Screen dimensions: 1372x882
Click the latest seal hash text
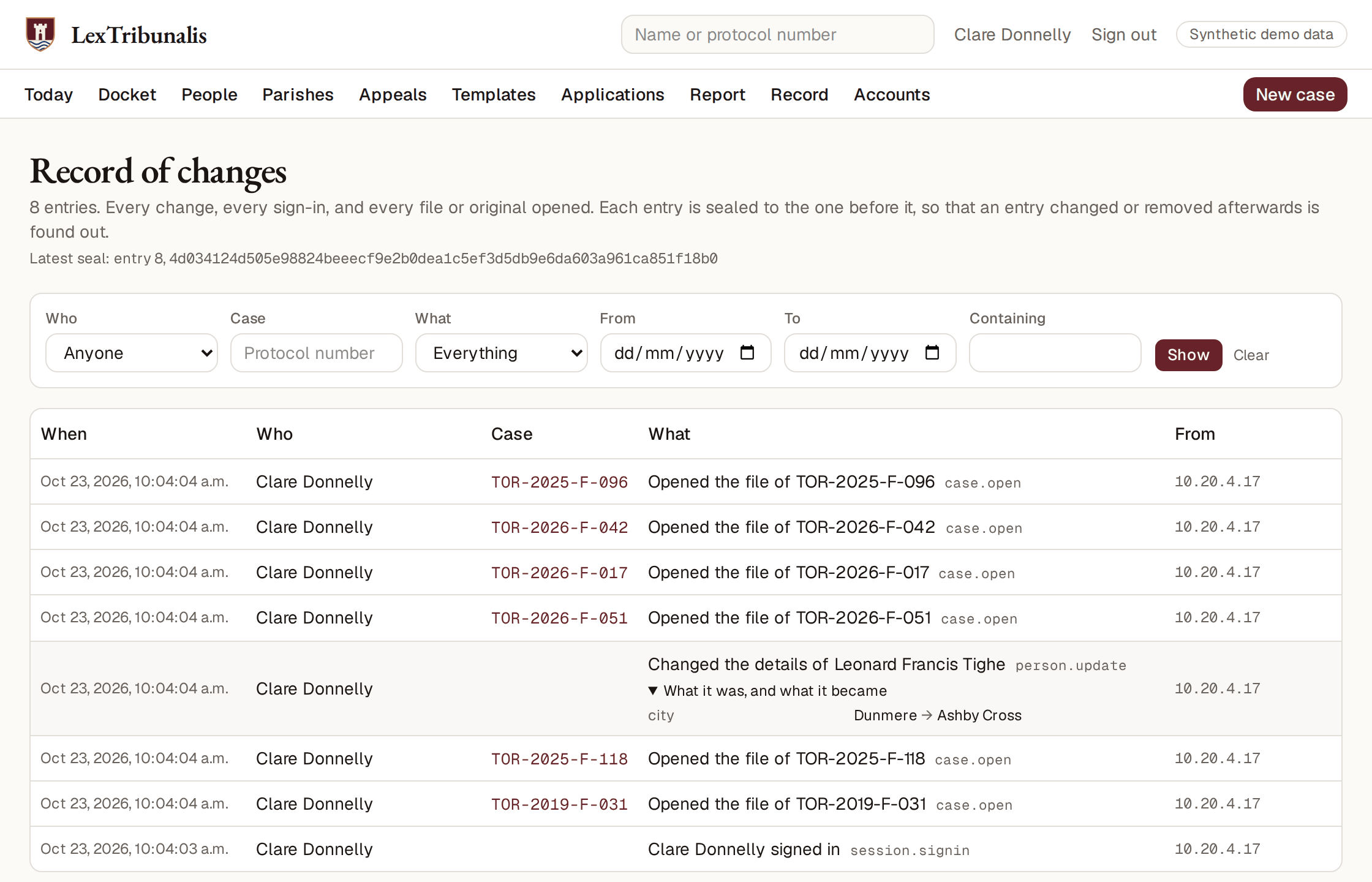[x=443, y=258]
